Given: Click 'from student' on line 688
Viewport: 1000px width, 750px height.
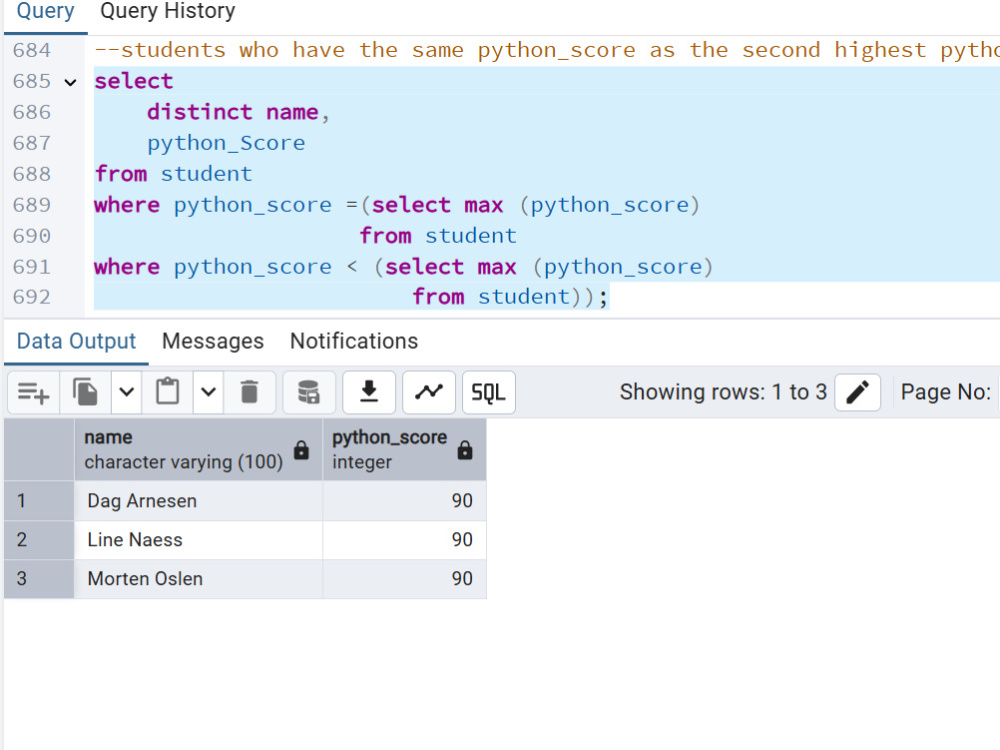Looking at the screenshot, I should 173,174.
